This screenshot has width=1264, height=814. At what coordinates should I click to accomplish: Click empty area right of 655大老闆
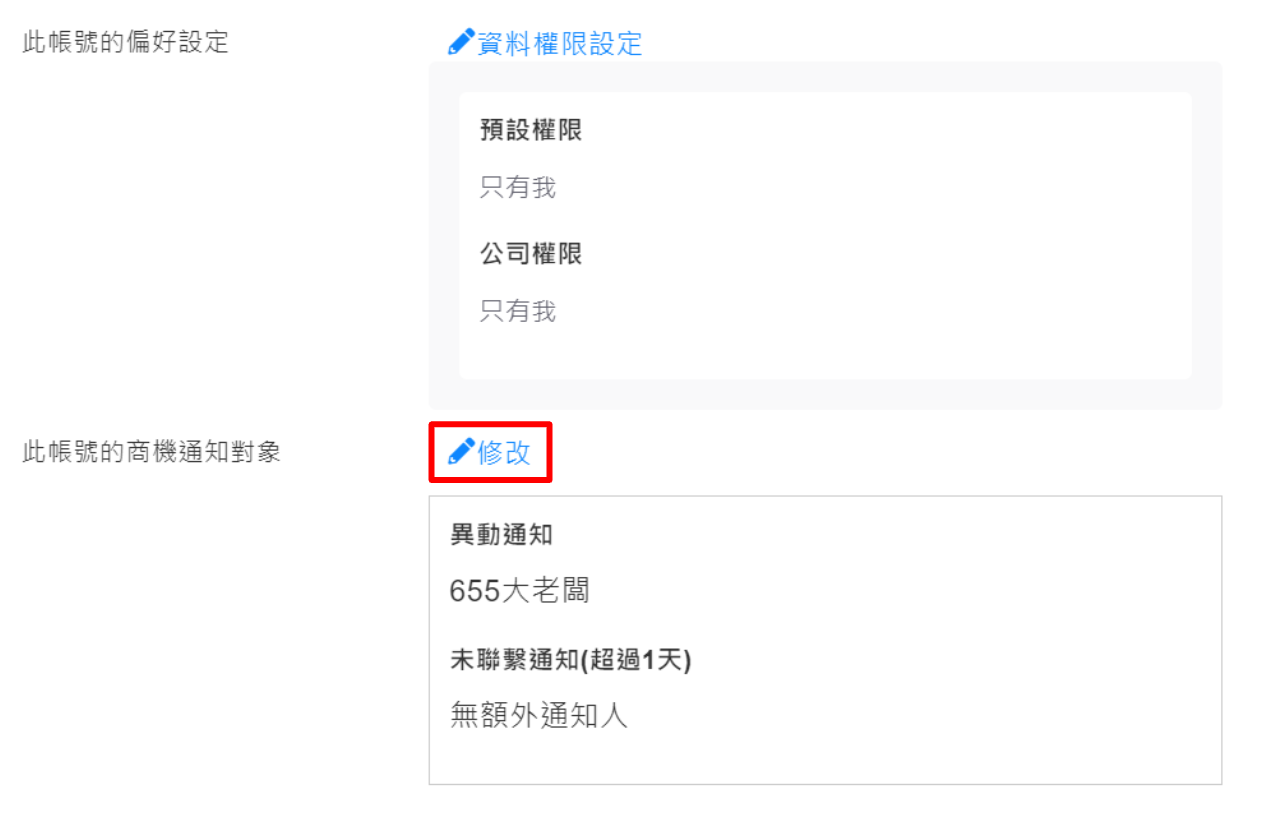(x=900, y=591)
